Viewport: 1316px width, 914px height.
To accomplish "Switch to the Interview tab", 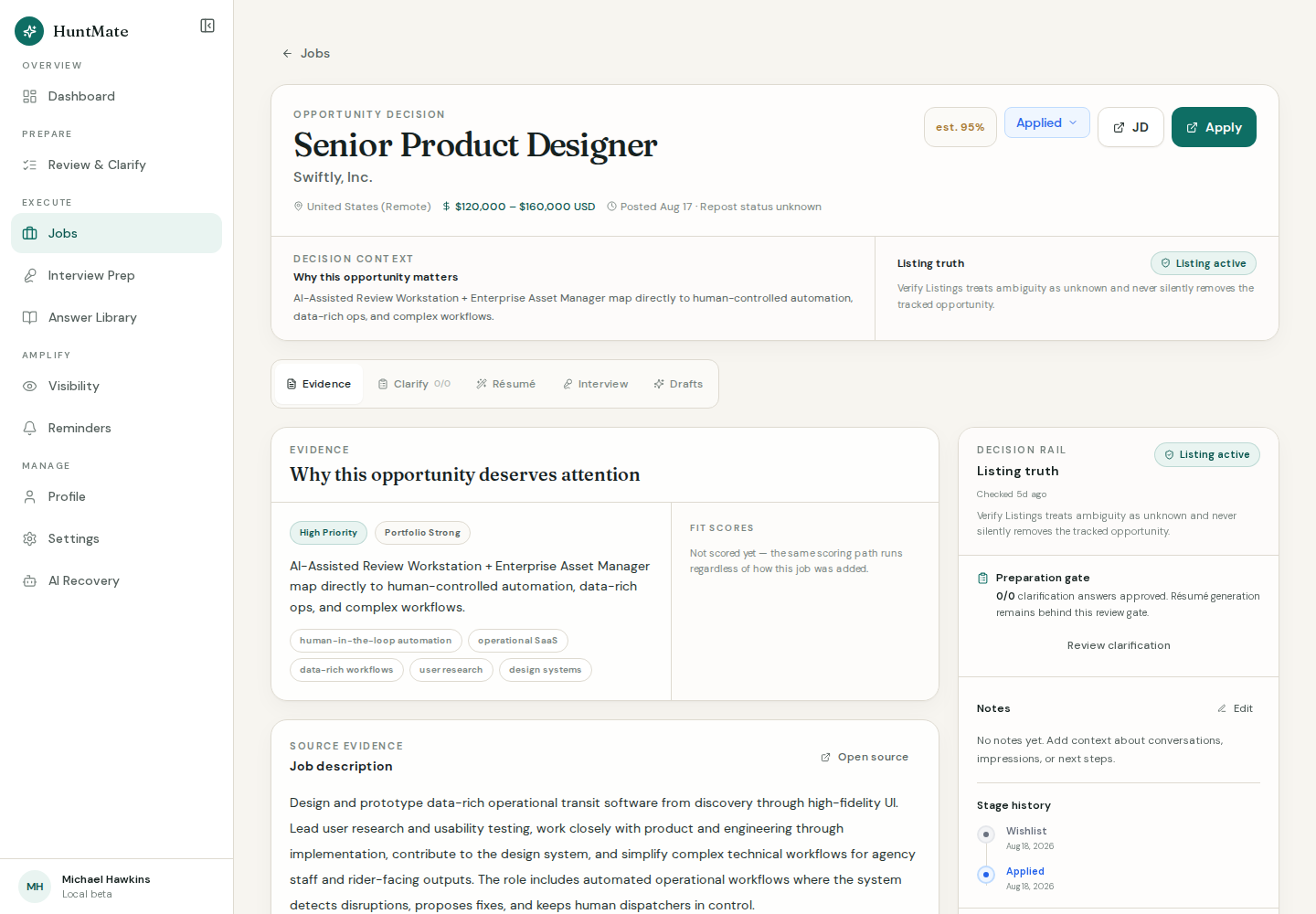I will click(x=595, y=384).
